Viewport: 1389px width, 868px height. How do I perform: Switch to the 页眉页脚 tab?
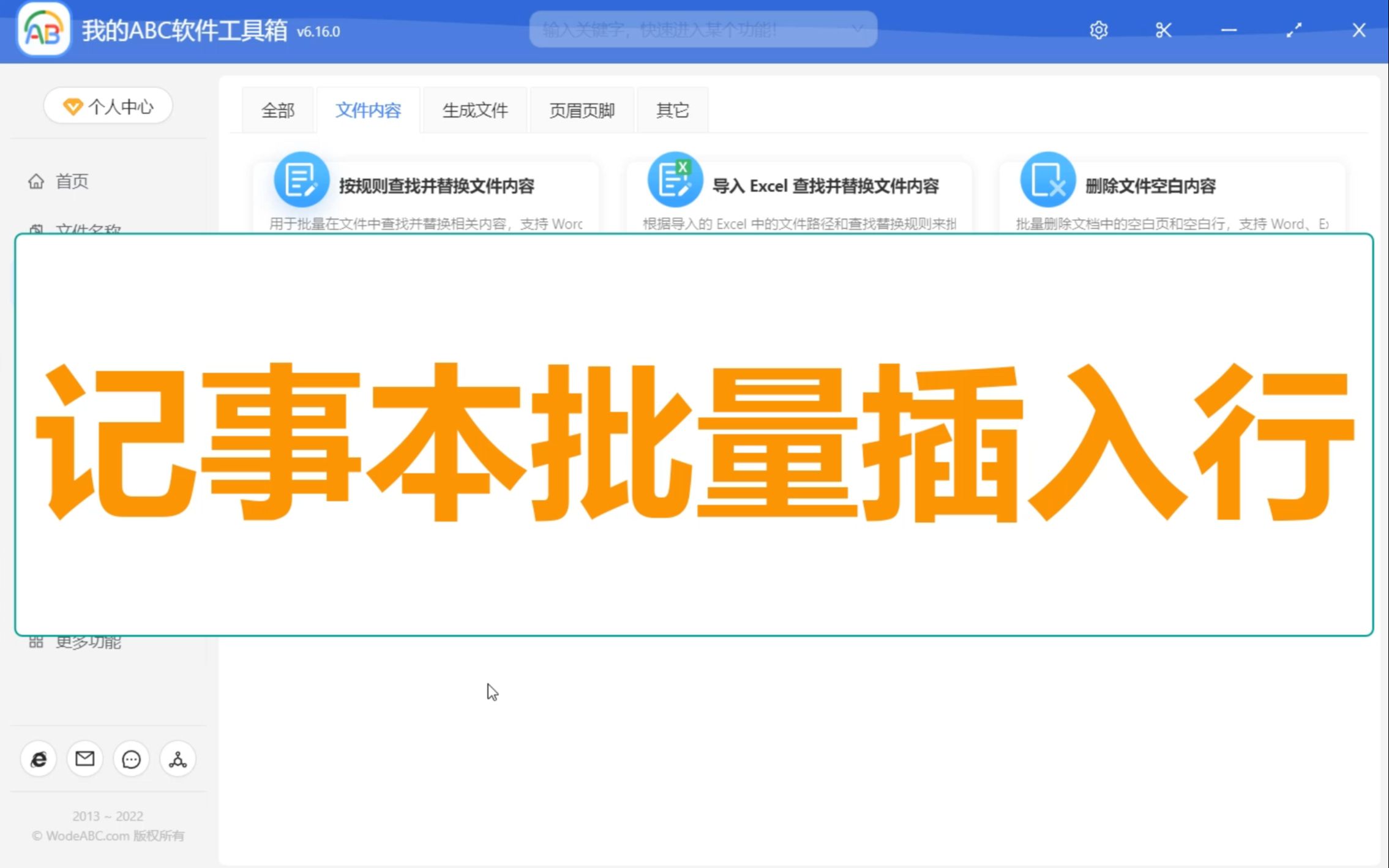pos(582,110)
